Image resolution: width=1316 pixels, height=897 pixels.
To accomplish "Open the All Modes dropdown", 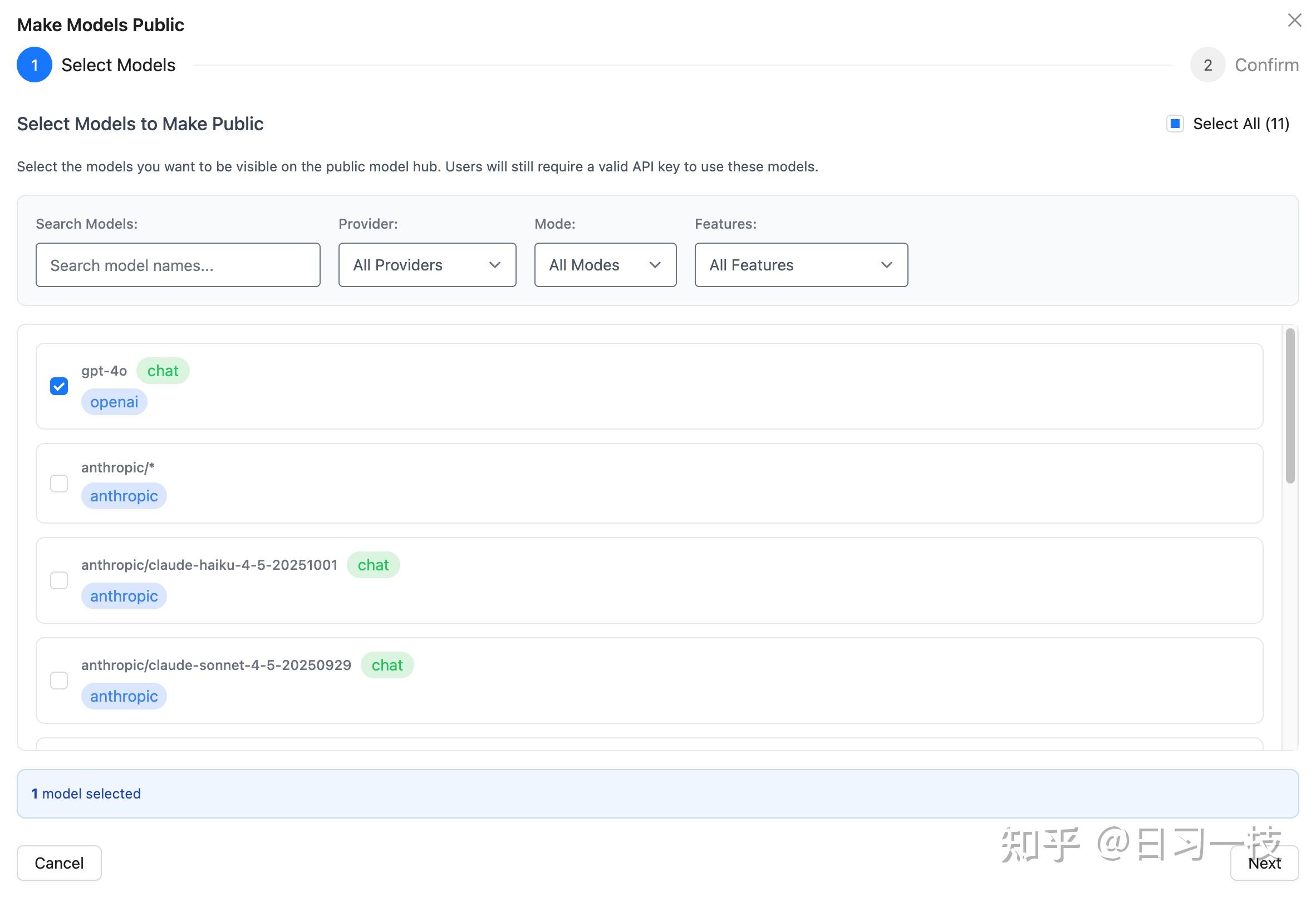I will pyautogui.click(x=605, y=265).
